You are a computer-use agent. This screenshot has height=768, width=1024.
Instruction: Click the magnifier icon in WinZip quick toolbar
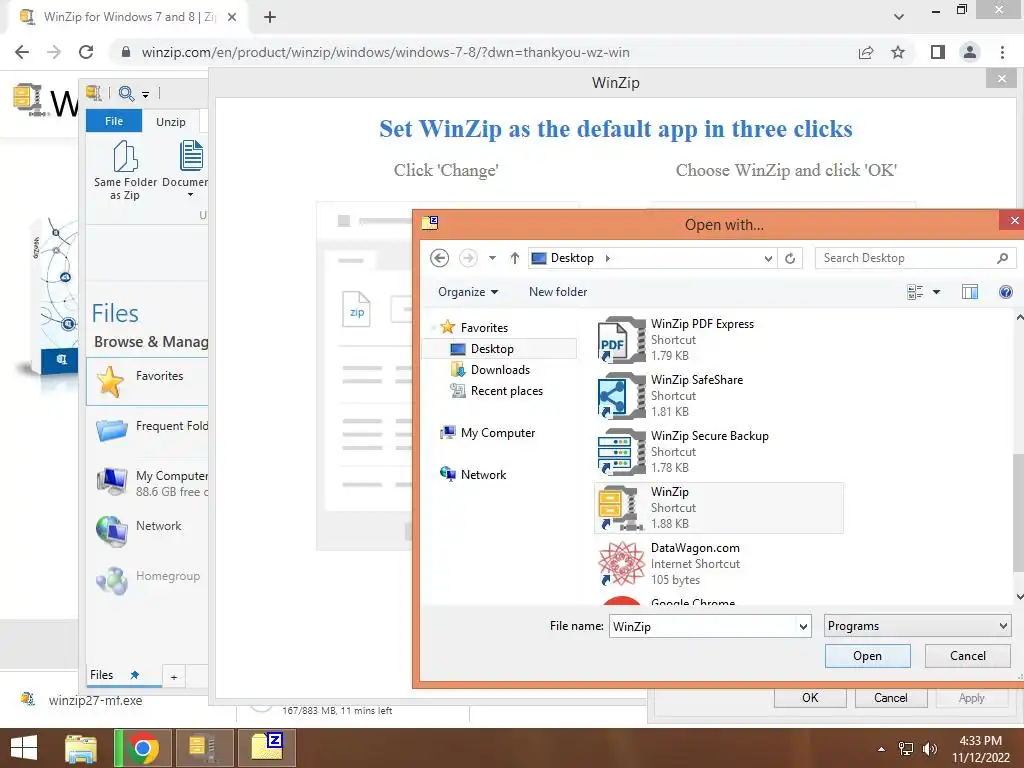127,93
